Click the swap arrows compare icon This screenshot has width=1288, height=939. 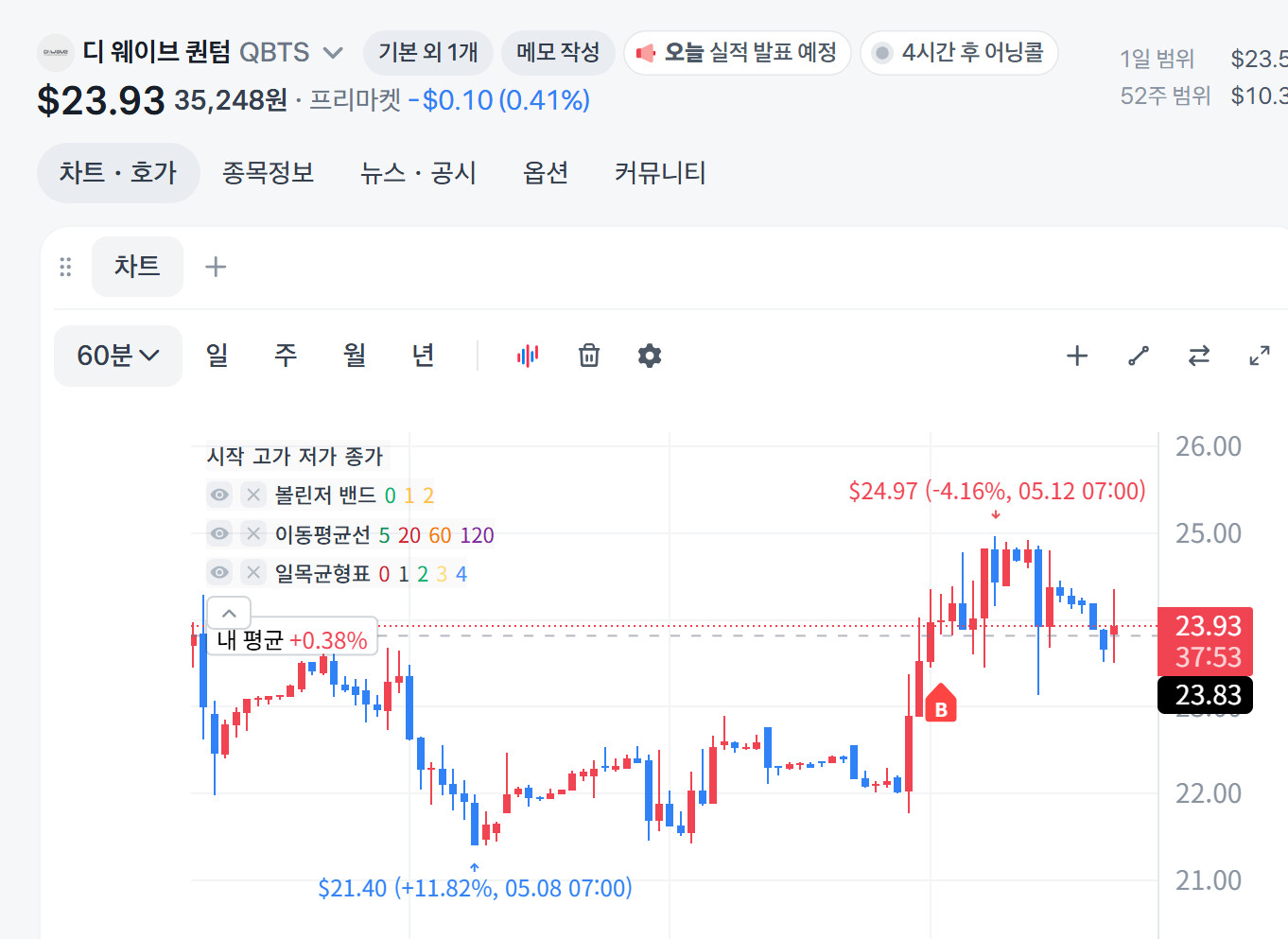(x=1199, y=356)
